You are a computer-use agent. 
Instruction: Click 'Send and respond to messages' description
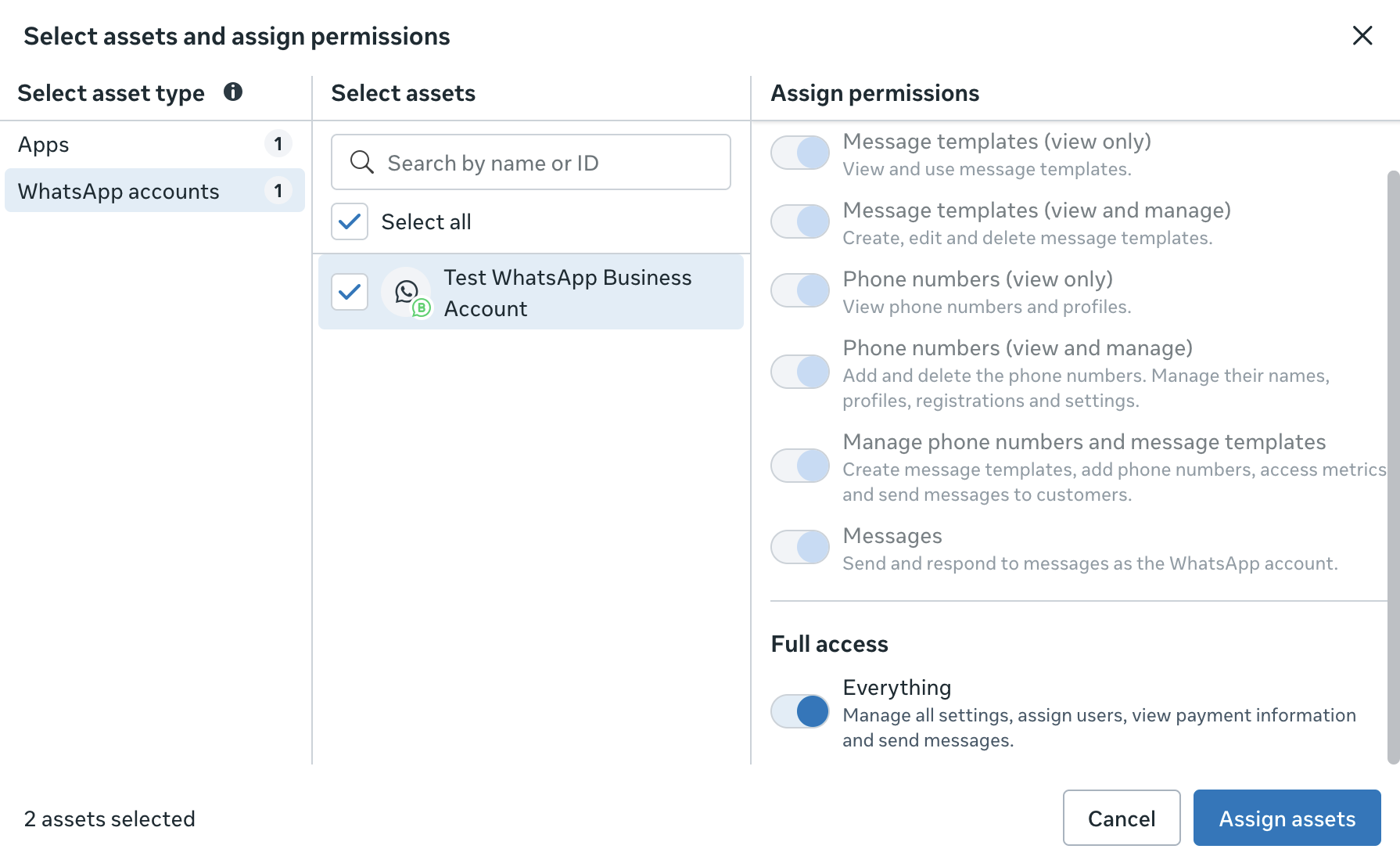click(1090, 563)
